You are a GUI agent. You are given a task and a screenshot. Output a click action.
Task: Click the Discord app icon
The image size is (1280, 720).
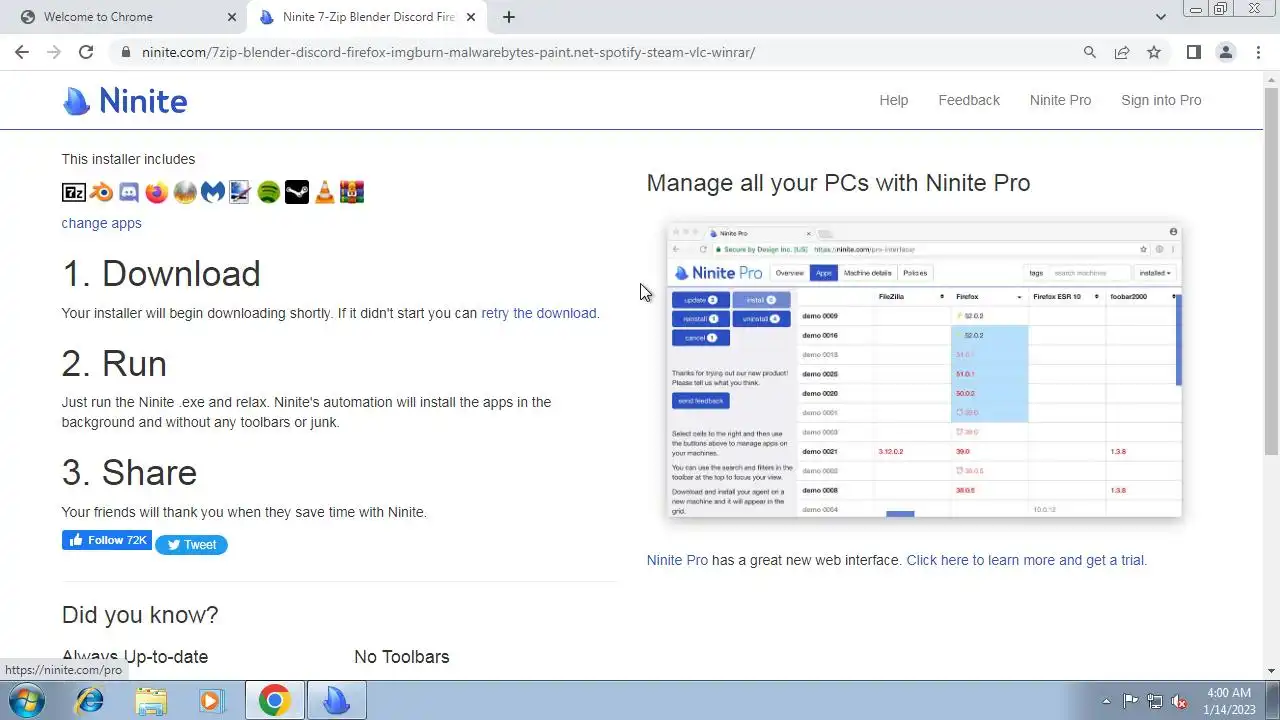129,192
